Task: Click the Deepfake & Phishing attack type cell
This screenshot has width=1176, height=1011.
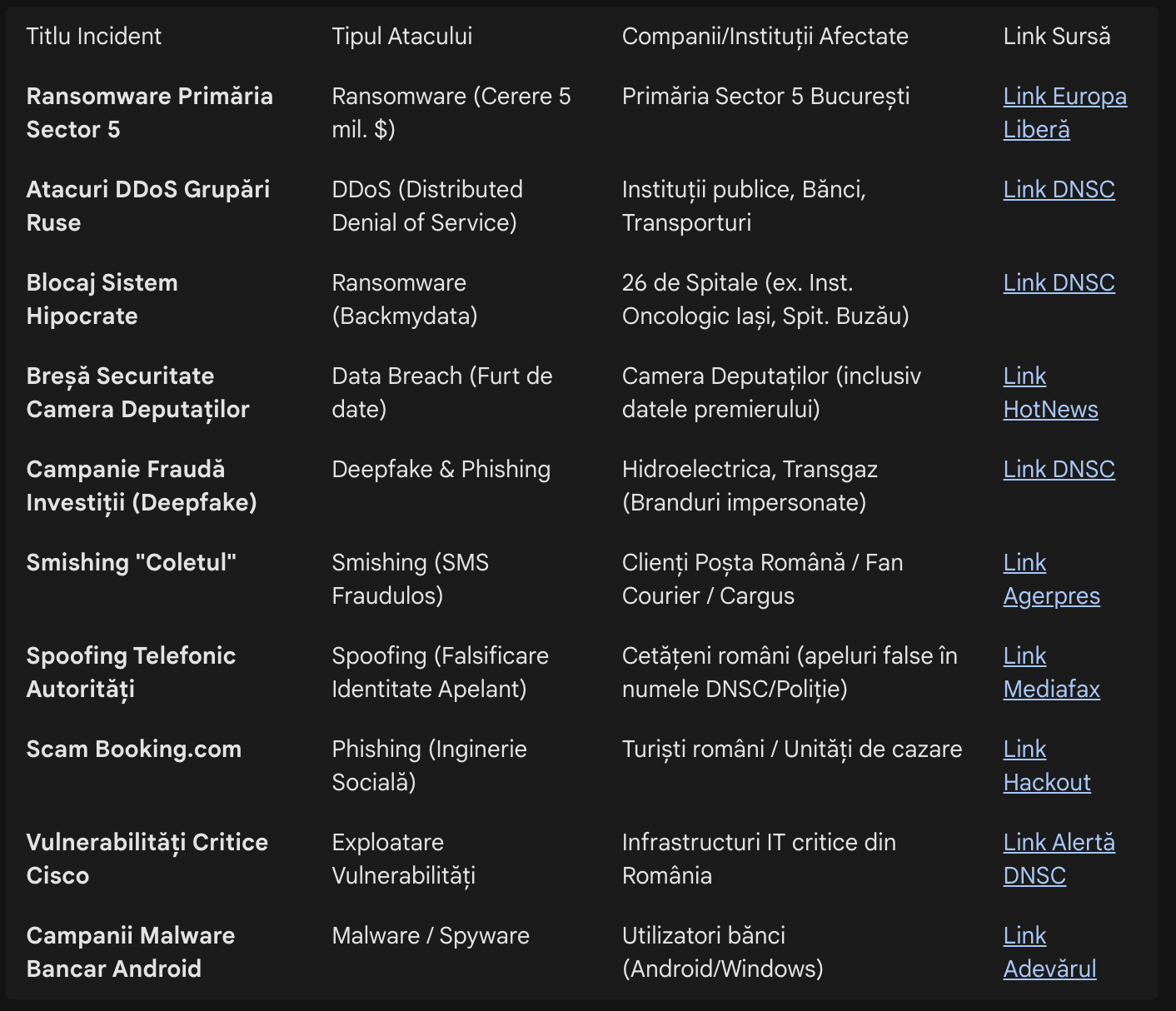Action: click(441, 470)
